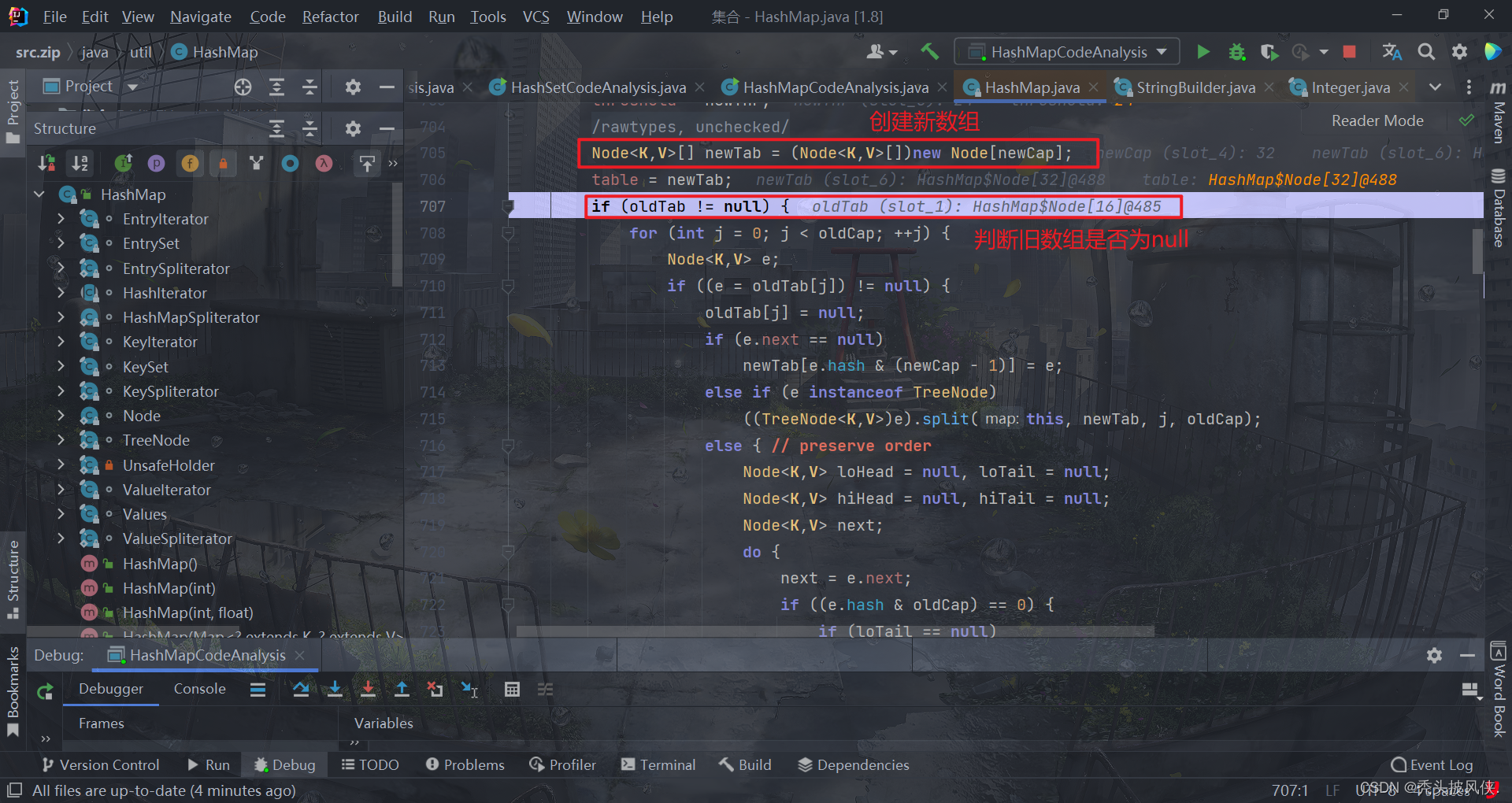Start debugging with the green bug icon

click(1236, 52)
